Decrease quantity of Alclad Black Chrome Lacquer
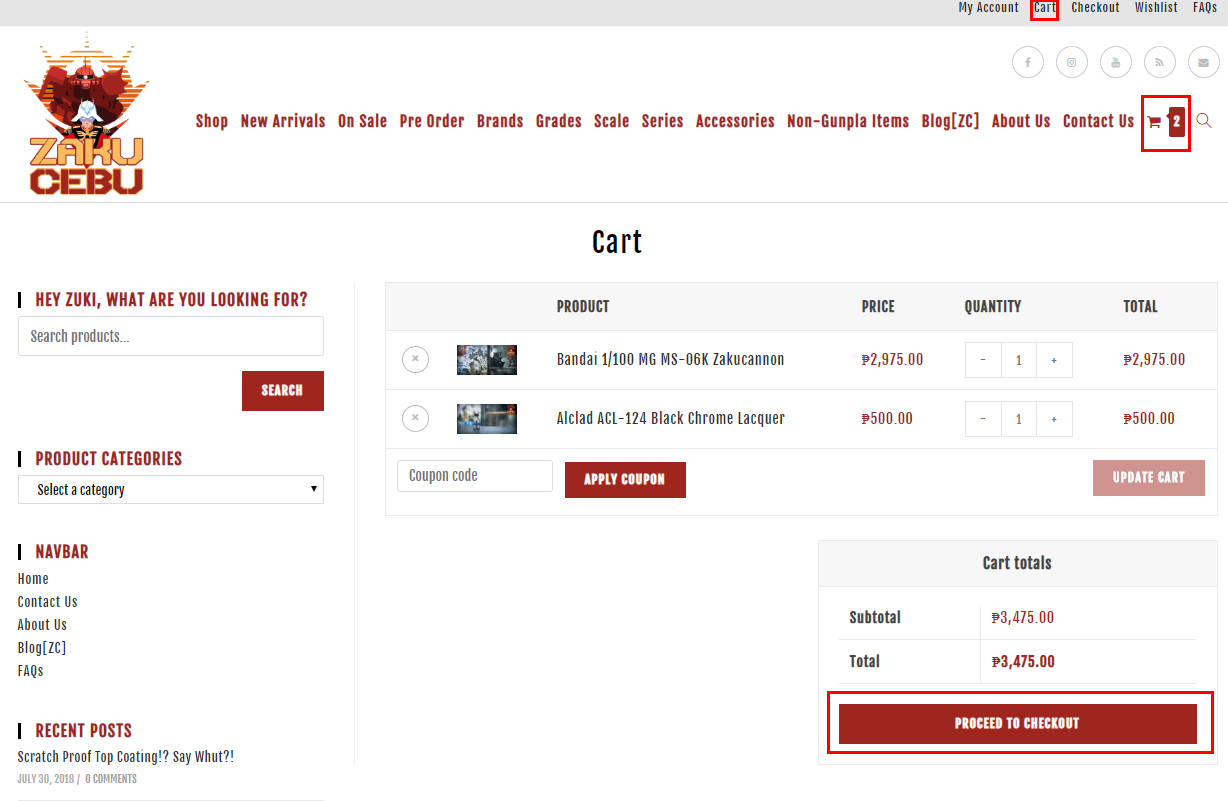Viewport: 1228px width, 801px height. [x=983, y=419]
